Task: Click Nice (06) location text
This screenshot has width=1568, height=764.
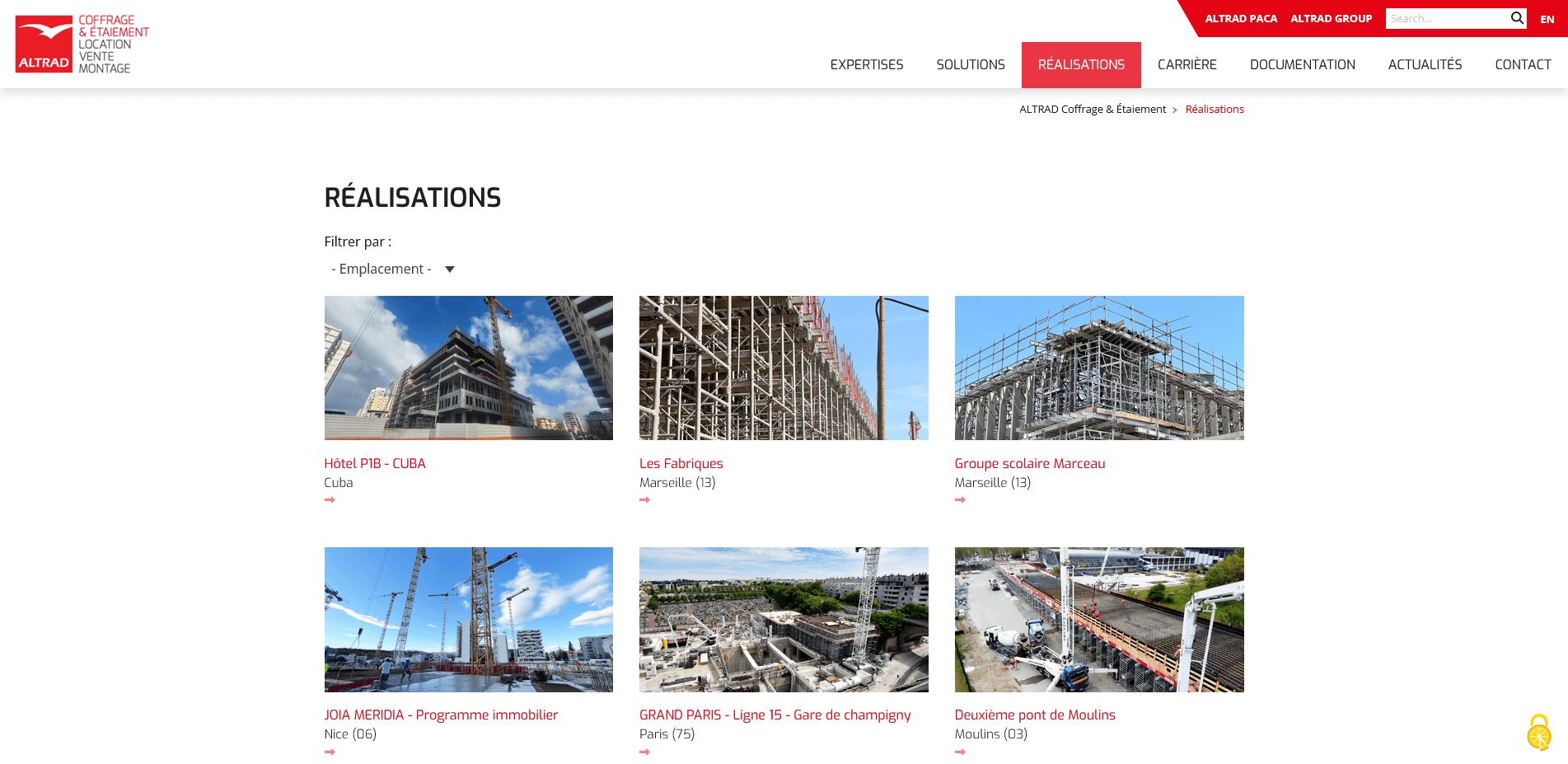Action: click(350, 734)
